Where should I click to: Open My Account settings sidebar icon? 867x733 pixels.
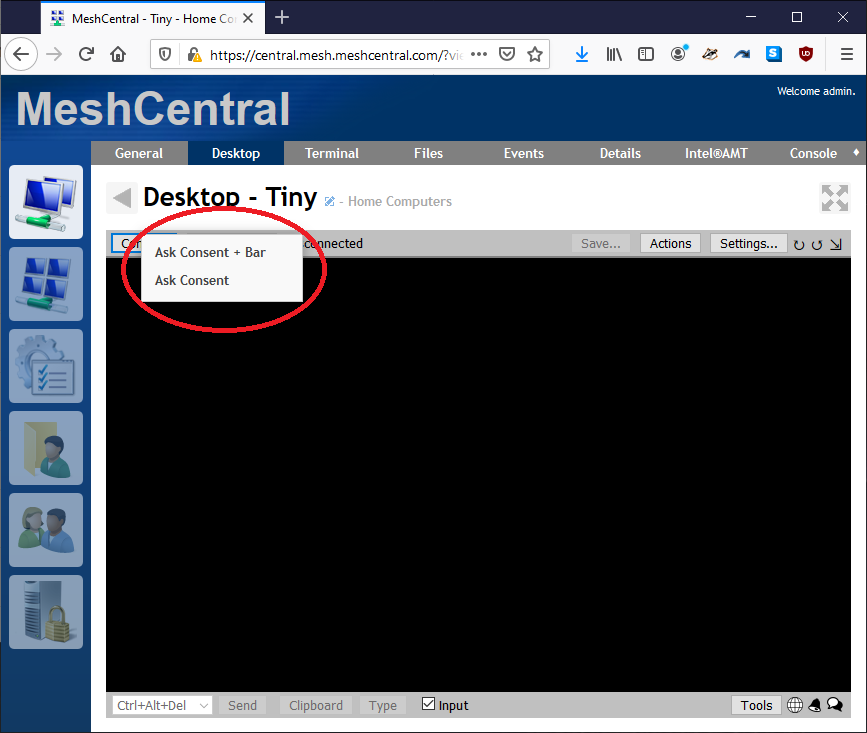[46, 366]
